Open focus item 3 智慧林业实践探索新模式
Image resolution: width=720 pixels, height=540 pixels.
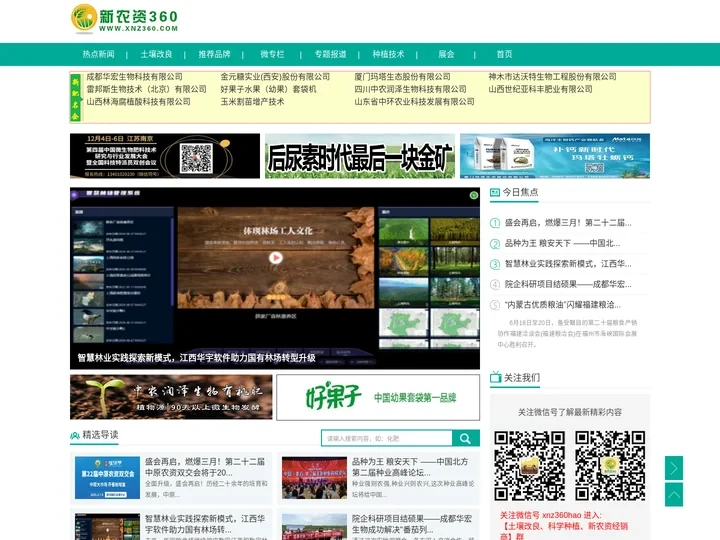click(x=568, y=264)
